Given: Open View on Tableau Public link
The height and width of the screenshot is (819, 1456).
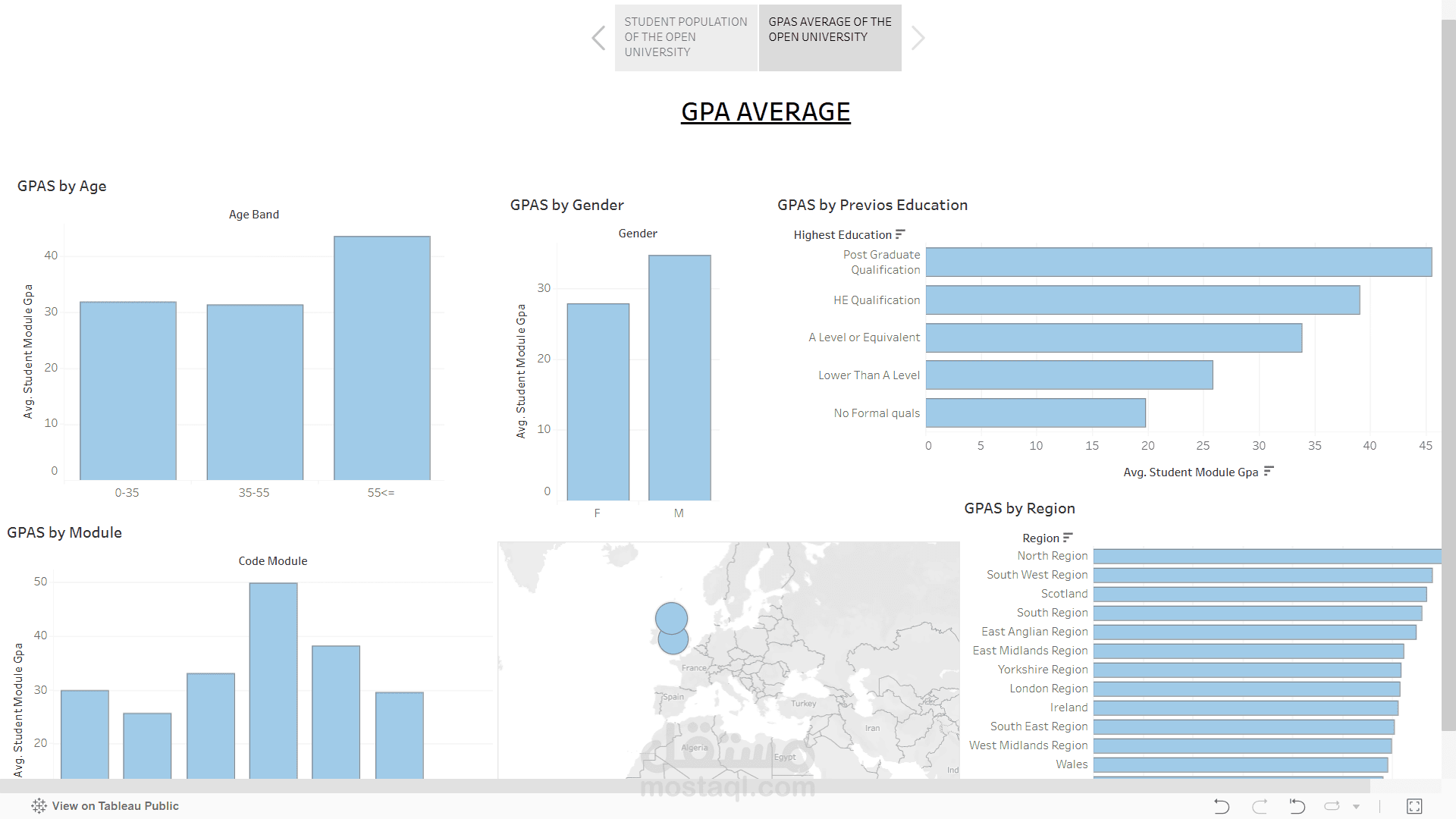Looking at the screenshot, I should tap(114, 805).
